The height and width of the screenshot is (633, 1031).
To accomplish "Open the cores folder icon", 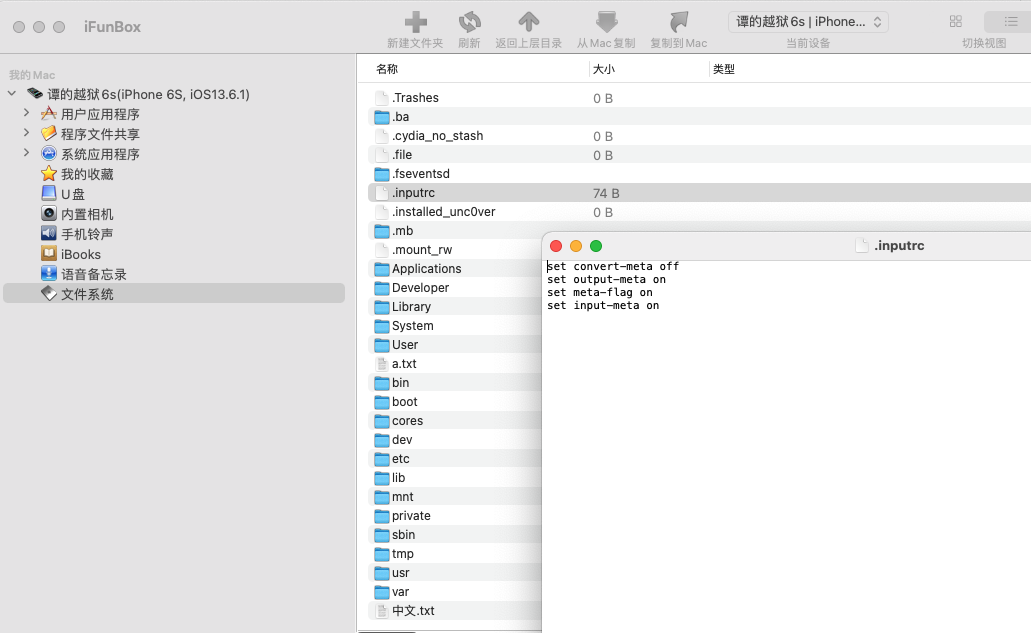I will point(381,422).
